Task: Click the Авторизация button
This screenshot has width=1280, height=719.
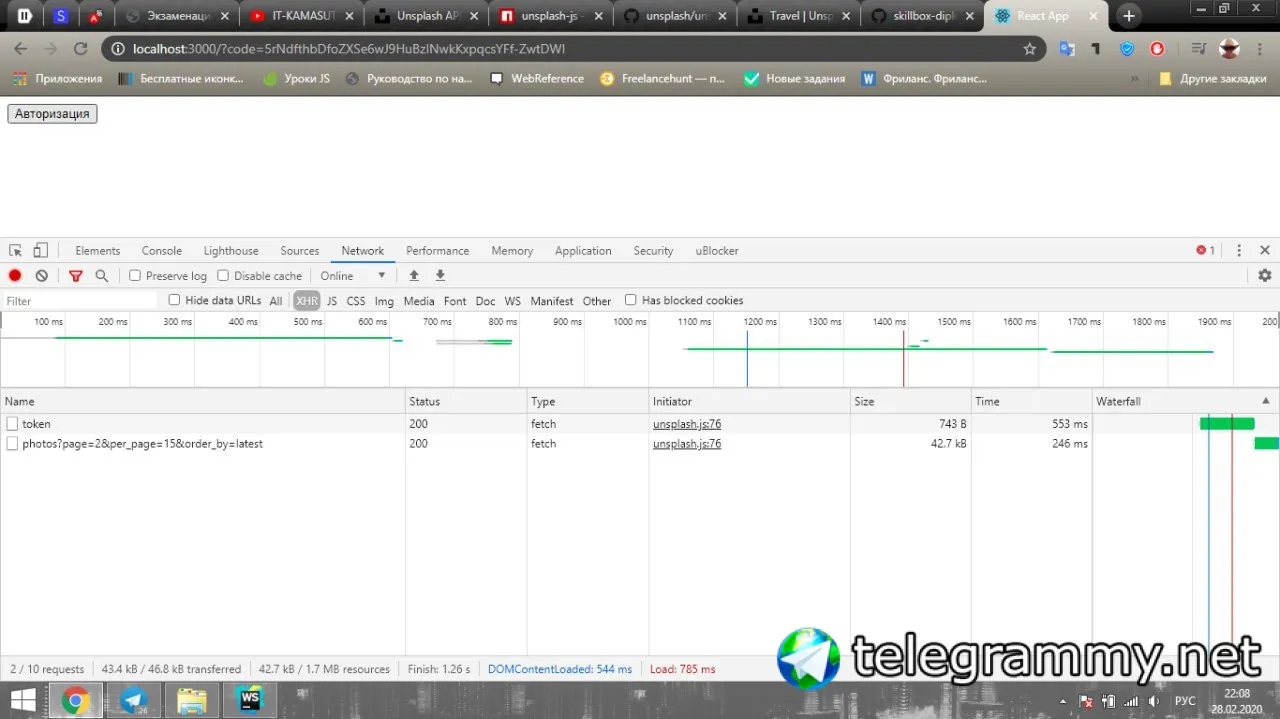Action: 52,114
